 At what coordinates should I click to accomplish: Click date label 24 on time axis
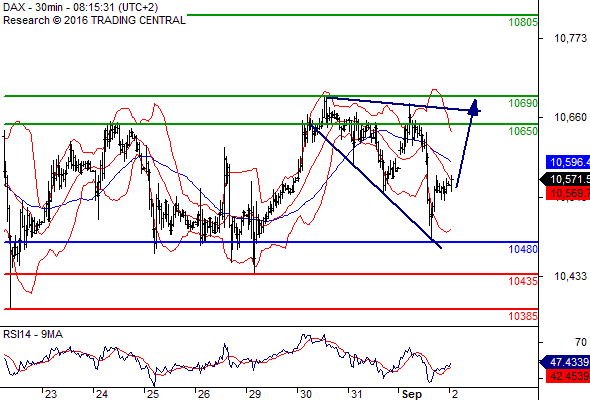102,394
